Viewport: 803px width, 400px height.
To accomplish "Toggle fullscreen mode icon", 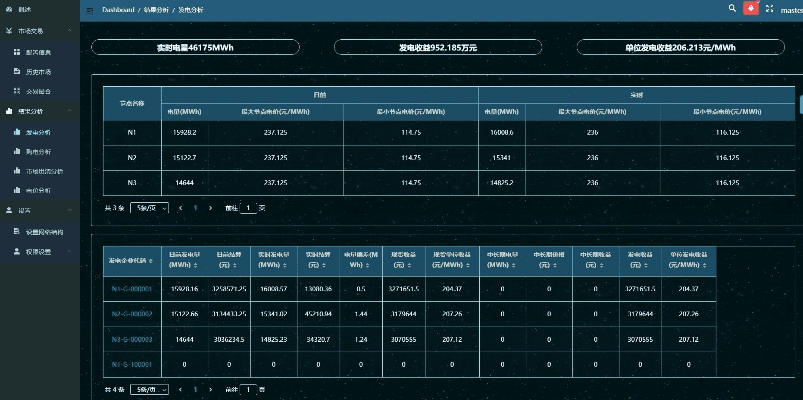I will [x=769, y=8].
